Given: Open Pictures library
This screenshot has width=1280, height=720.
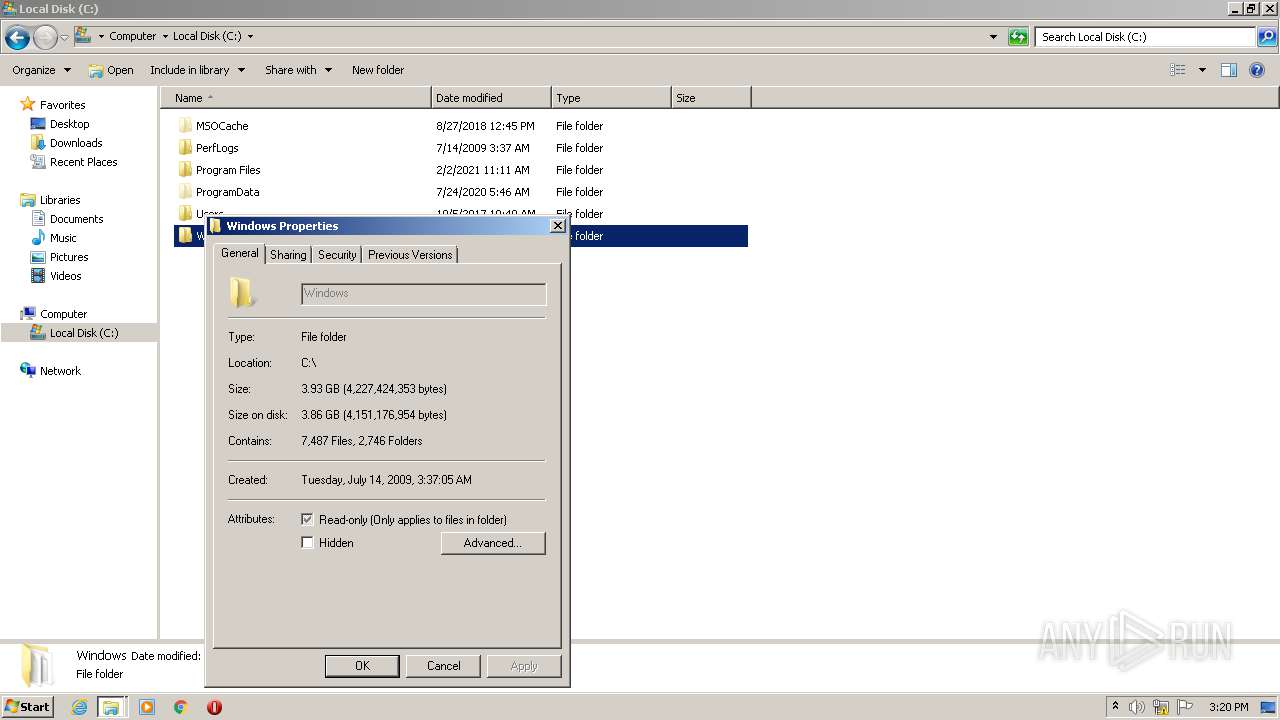Looking at the screenshot, I should [69, 257].
